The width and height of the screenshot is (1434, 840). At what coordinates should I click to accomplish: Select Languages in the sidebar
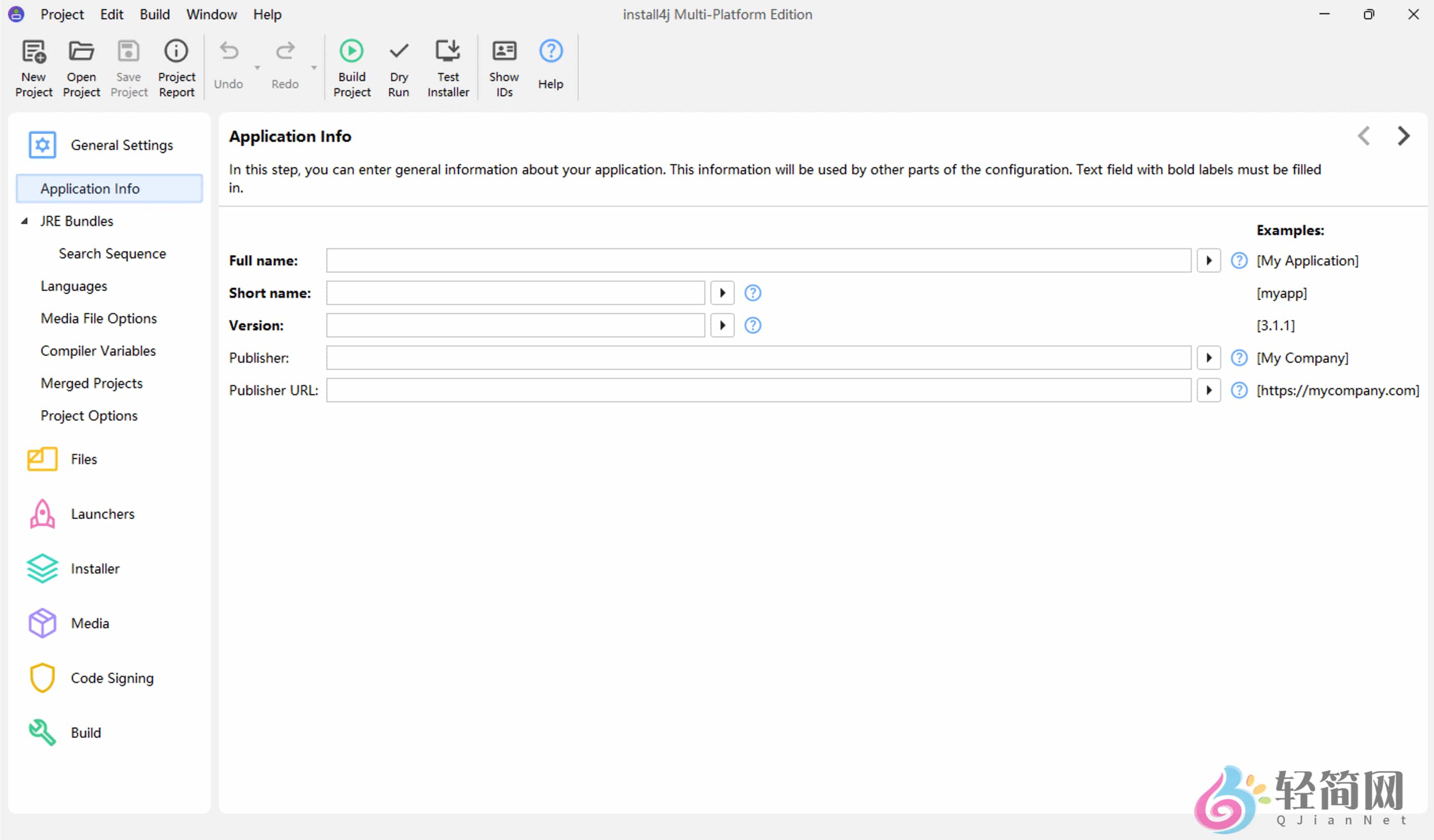tap(73, 286)
